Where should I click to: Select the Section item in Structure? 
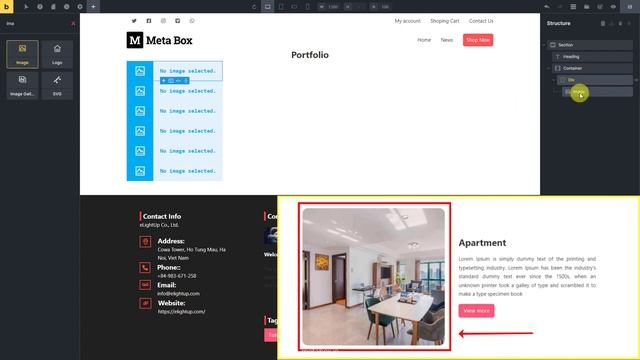(x=589, y=45)
